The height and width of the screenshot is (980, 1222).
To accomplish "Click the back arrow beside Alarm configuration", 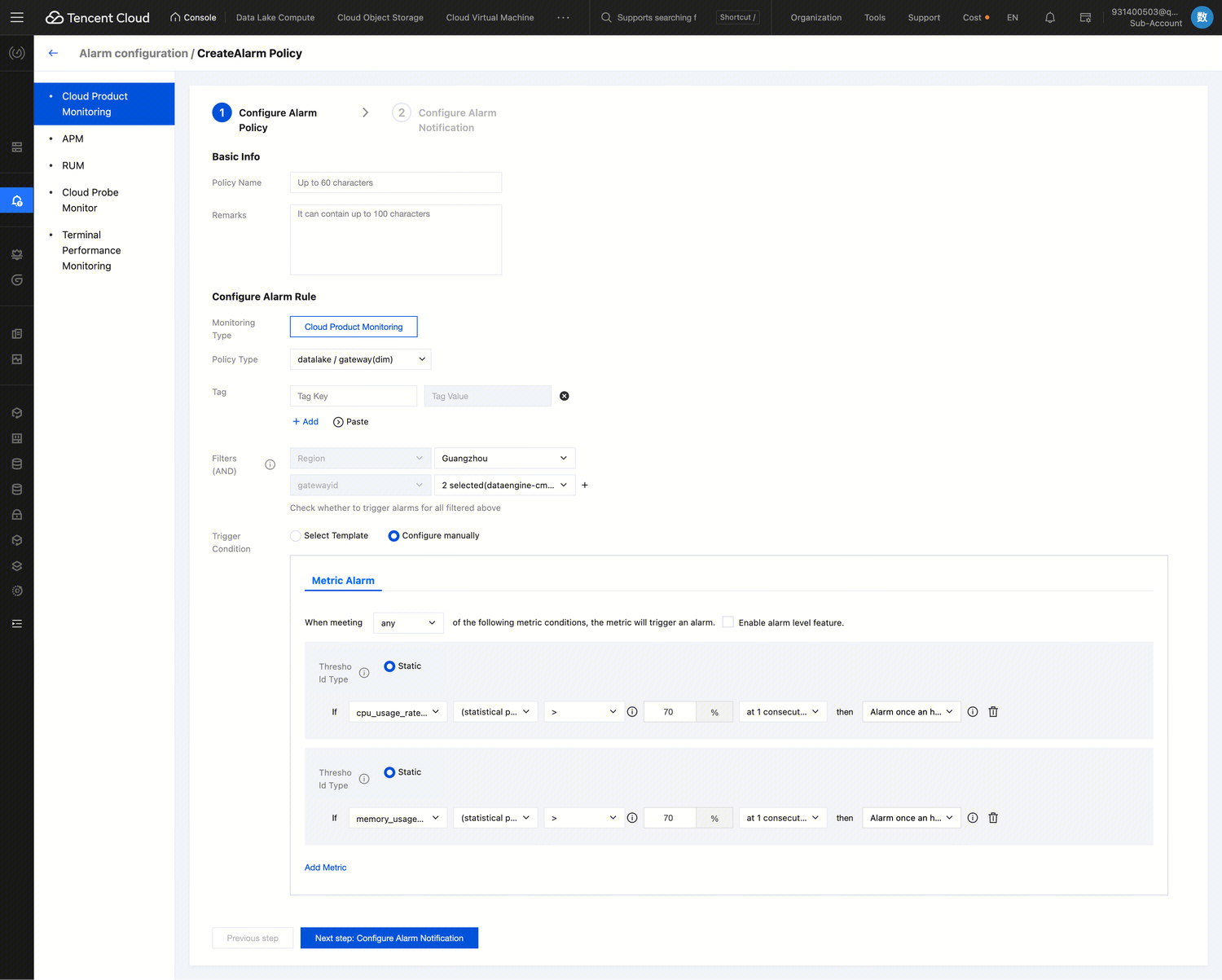I will coord(53,53).
